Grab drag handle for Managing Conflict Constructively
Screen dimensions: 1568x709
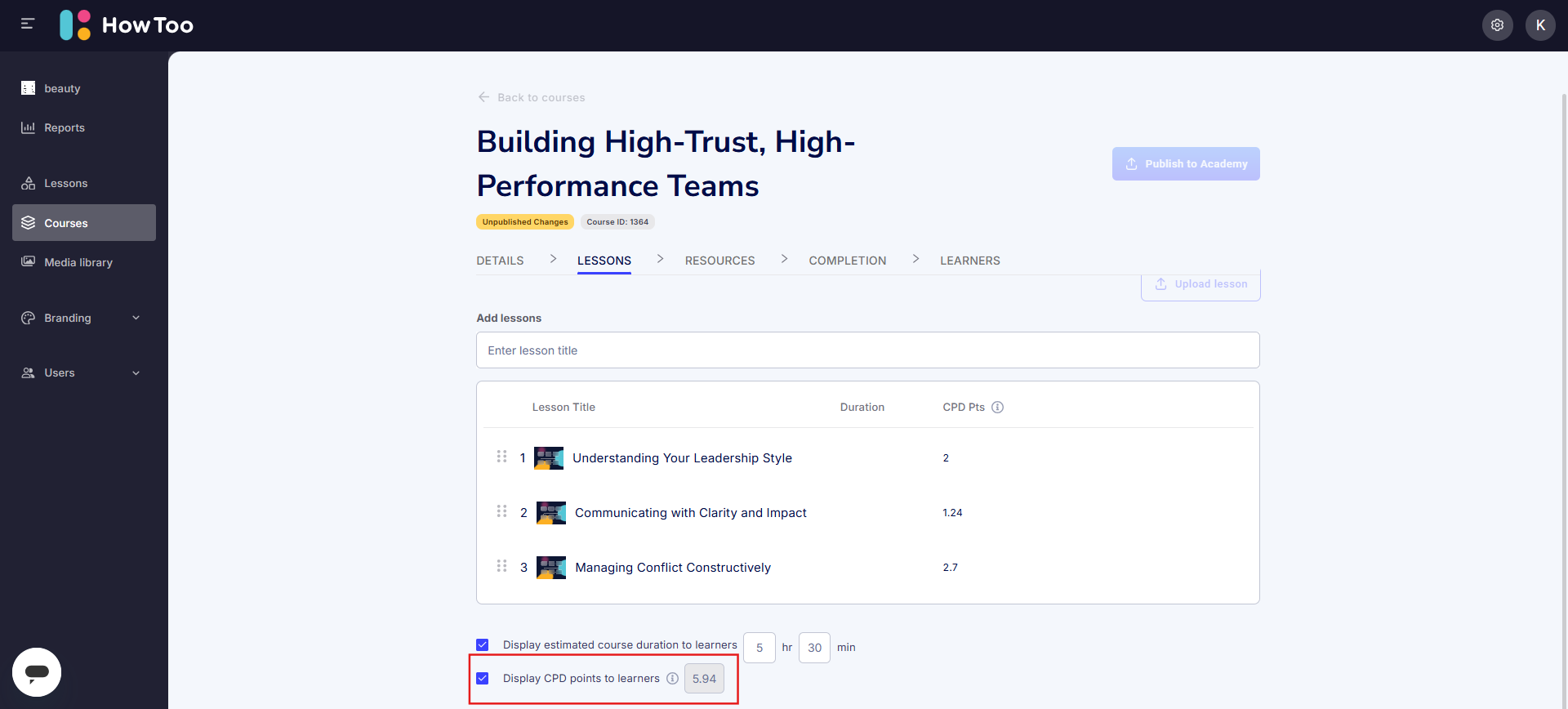(x=501, y=566)
